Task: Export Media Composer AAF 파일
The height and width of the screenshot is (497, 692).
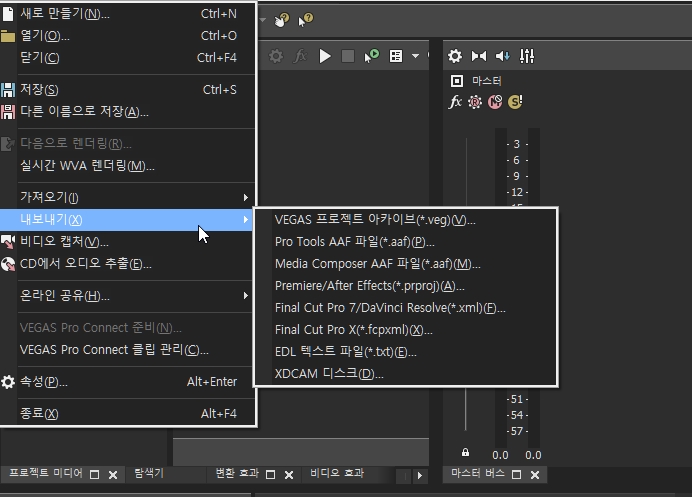Action: click(x=406, y=264)
